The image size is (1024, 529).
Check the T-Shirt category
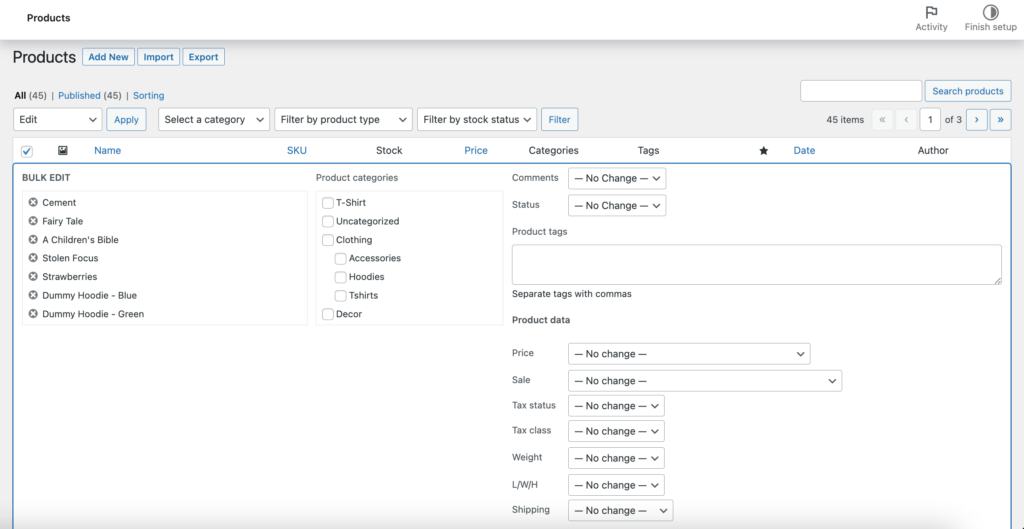click(x=328, y=202)
